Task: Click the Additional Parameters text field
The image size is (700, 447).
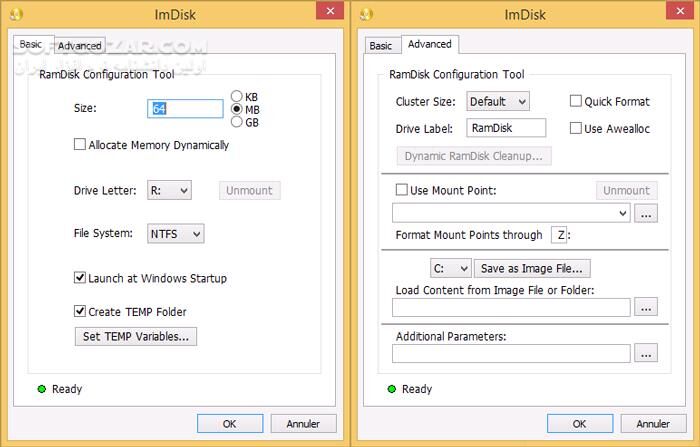Action: point(511,353)
